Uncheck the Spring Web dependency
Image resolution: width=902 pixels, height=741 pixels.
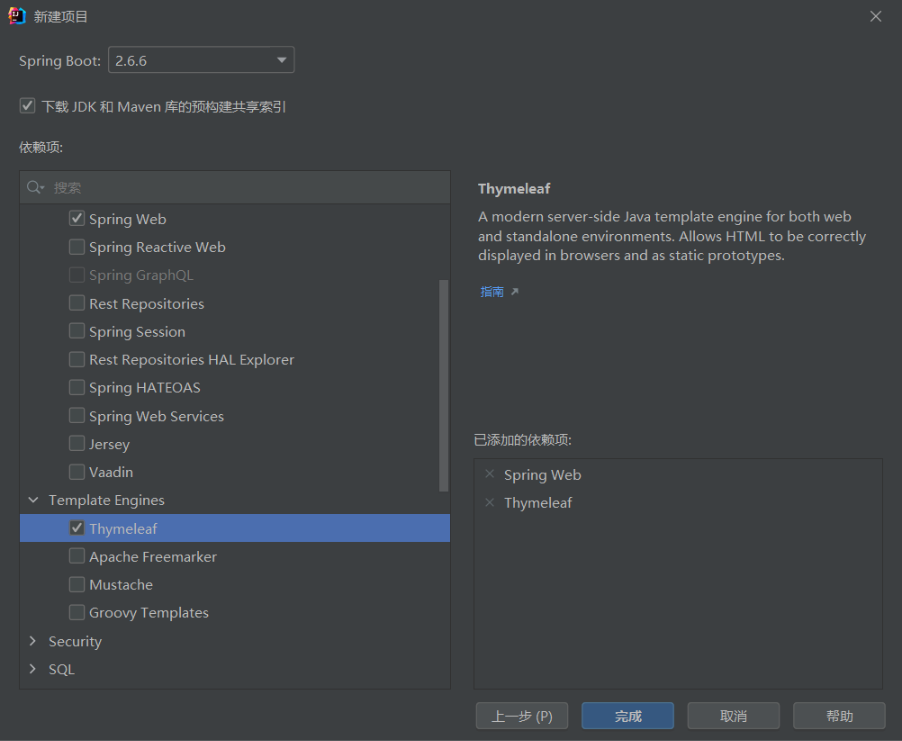point(77,219)
